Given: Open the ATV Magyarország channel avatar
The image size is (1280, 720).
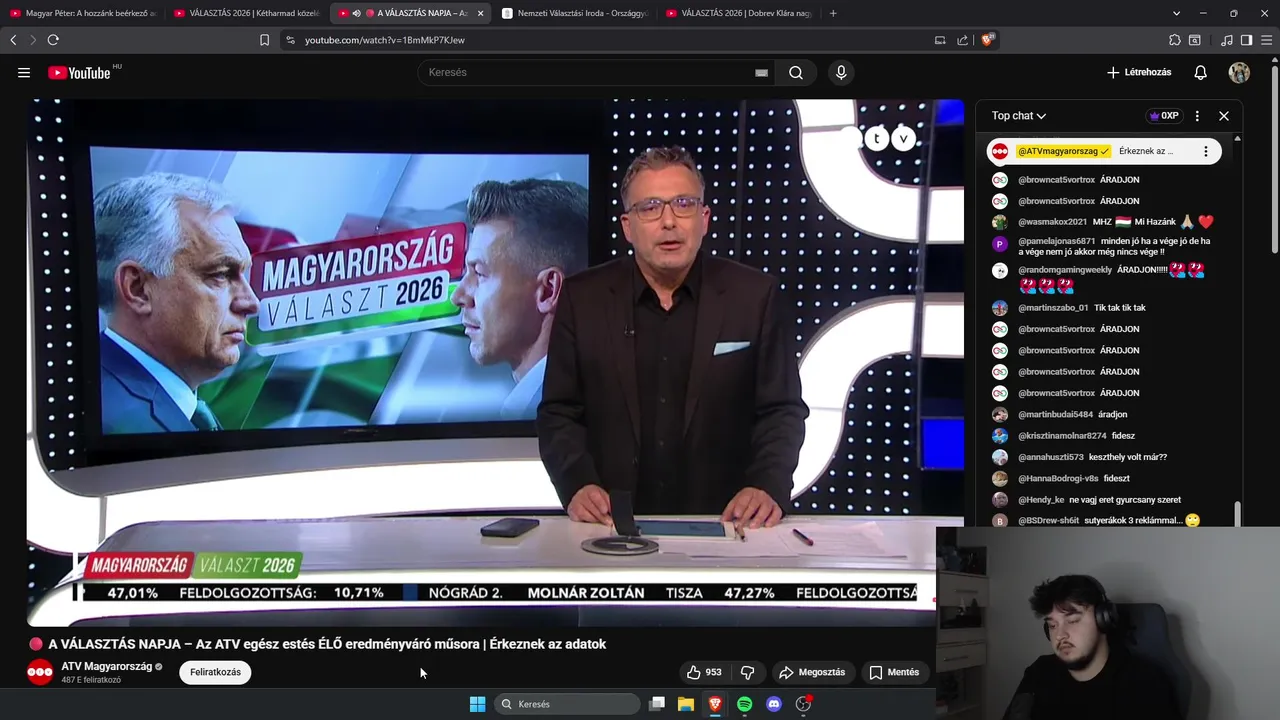Looking at the screenshot, I should [40, 672].
